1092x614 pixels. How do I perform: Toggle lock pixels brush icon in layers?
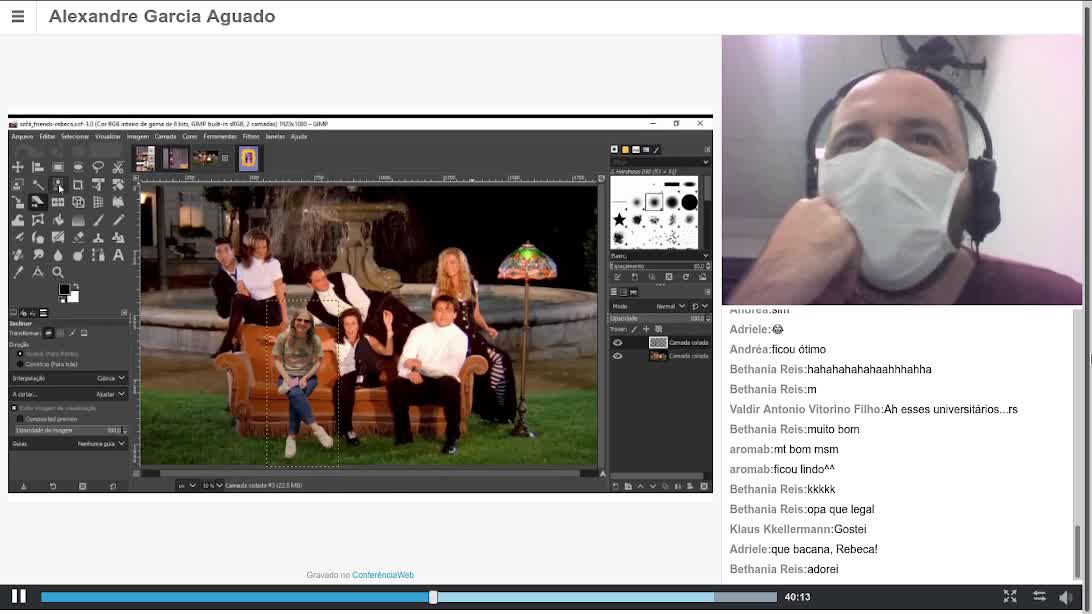pos(634,329)
